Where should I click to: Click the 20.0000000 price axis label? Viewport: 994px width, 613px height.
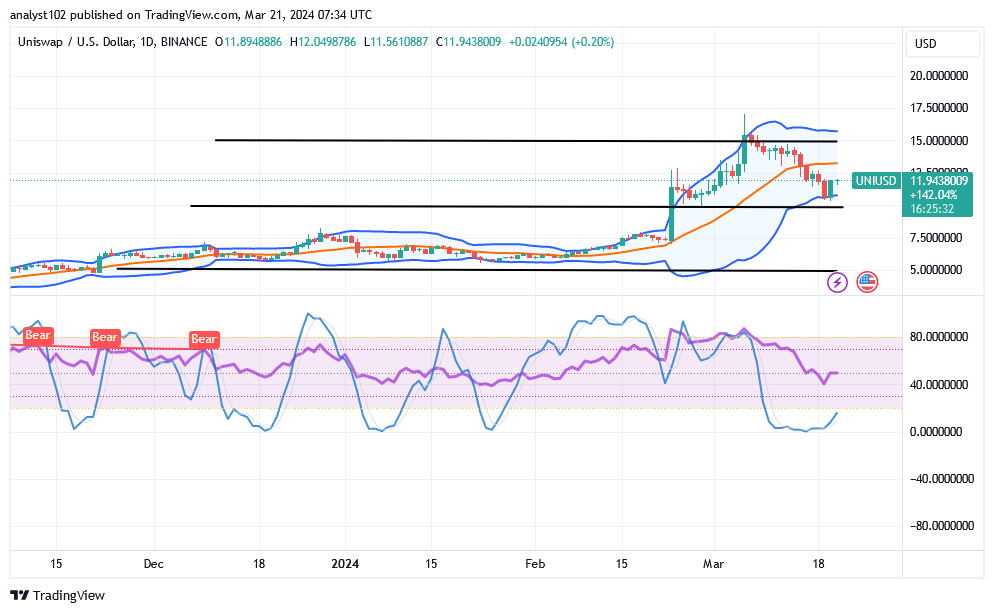click(x=939, y=75)
